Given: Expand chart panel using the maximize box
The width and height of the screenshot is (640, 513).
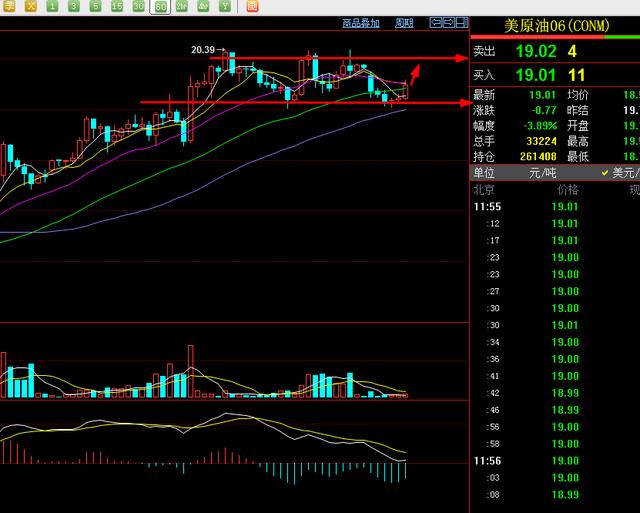Looking at the screenshot, I should 461,22.
